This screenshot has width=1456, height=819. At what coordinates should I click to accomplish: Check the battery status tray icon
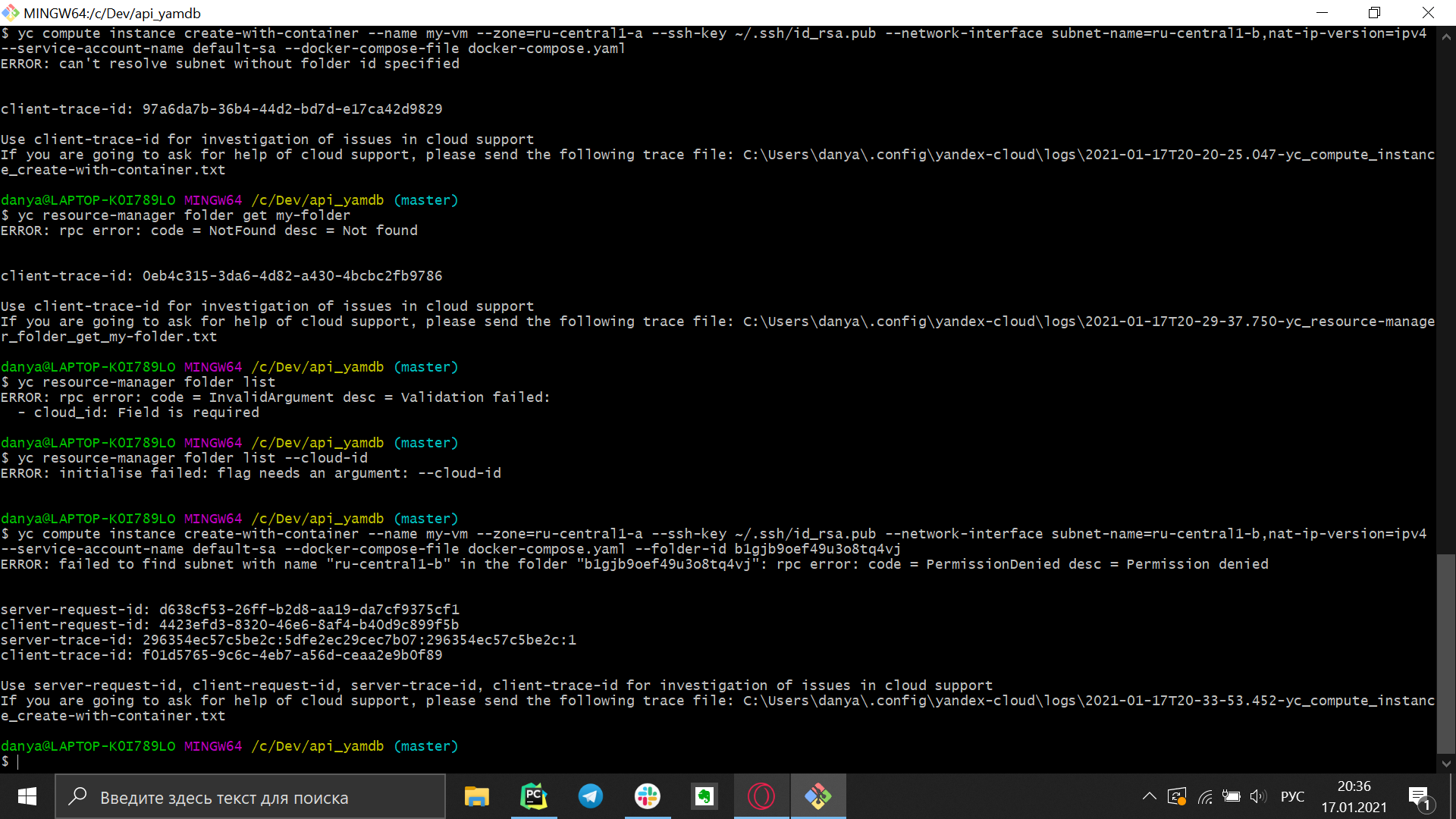click(1232, 796)
